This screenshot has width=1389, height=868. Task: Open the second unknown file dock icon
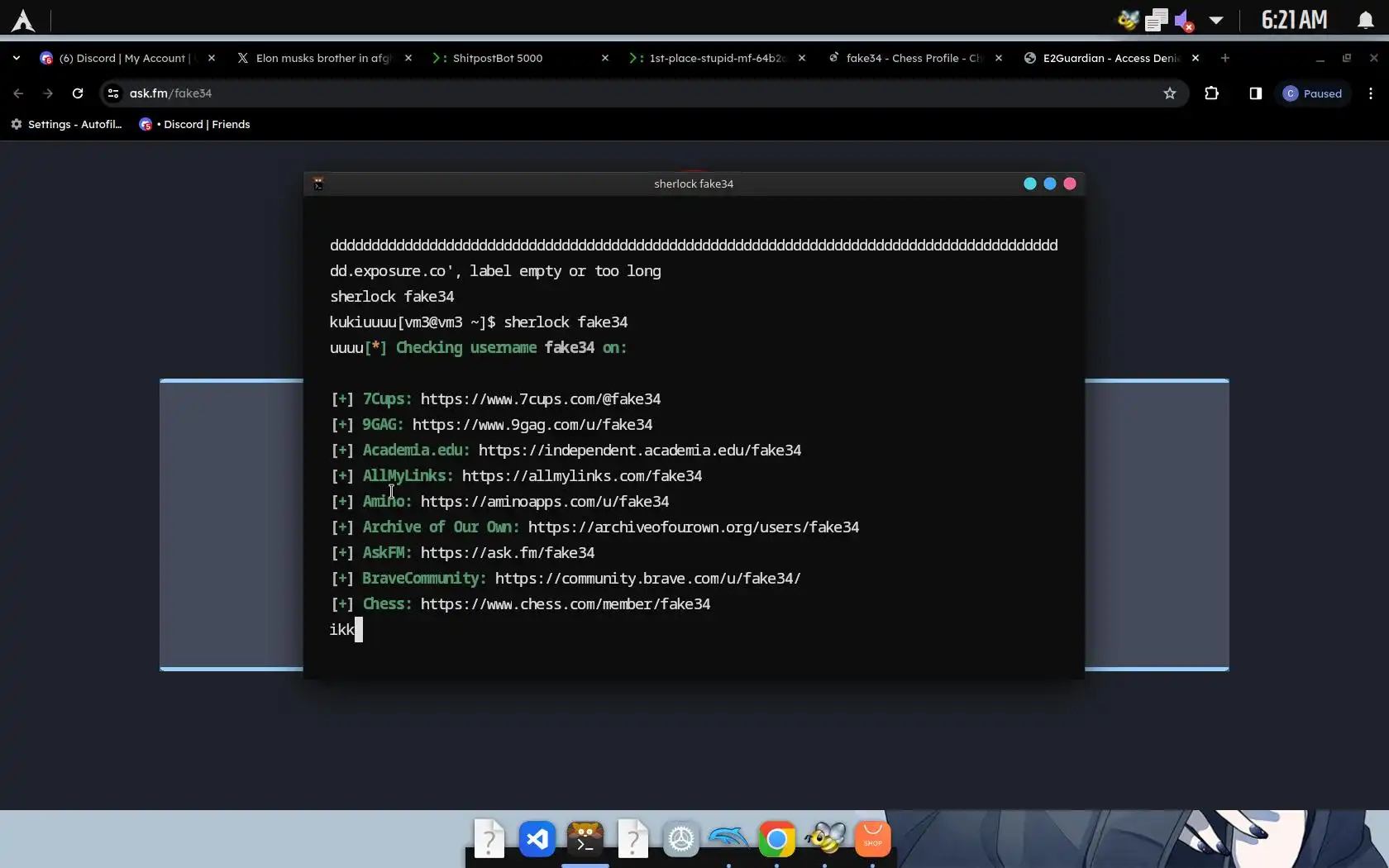(x=632, y=840)
